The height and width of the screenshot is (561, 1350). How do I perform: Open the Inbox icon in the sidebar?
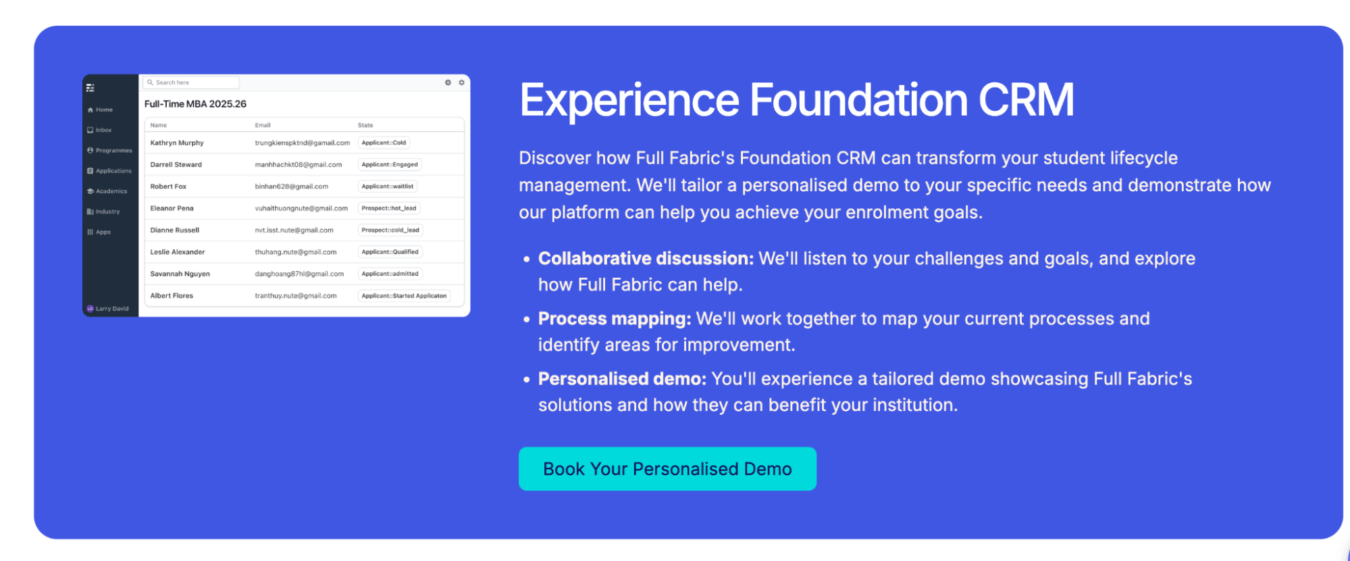point(90,130)
